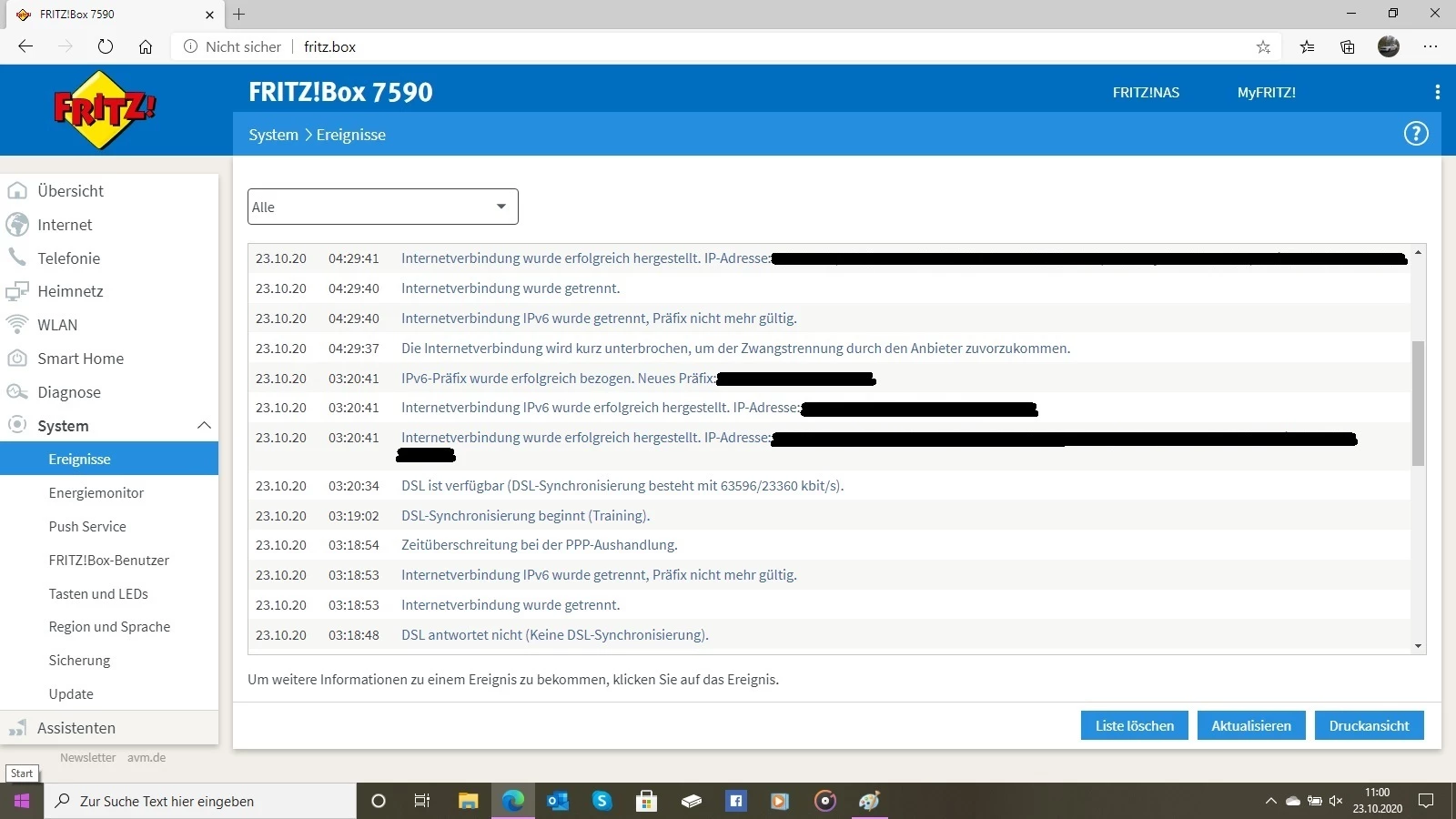This screenshot has height=819, width=1456.
Task: Open browser settings and more menu
Action: [x=1431, y=46]
